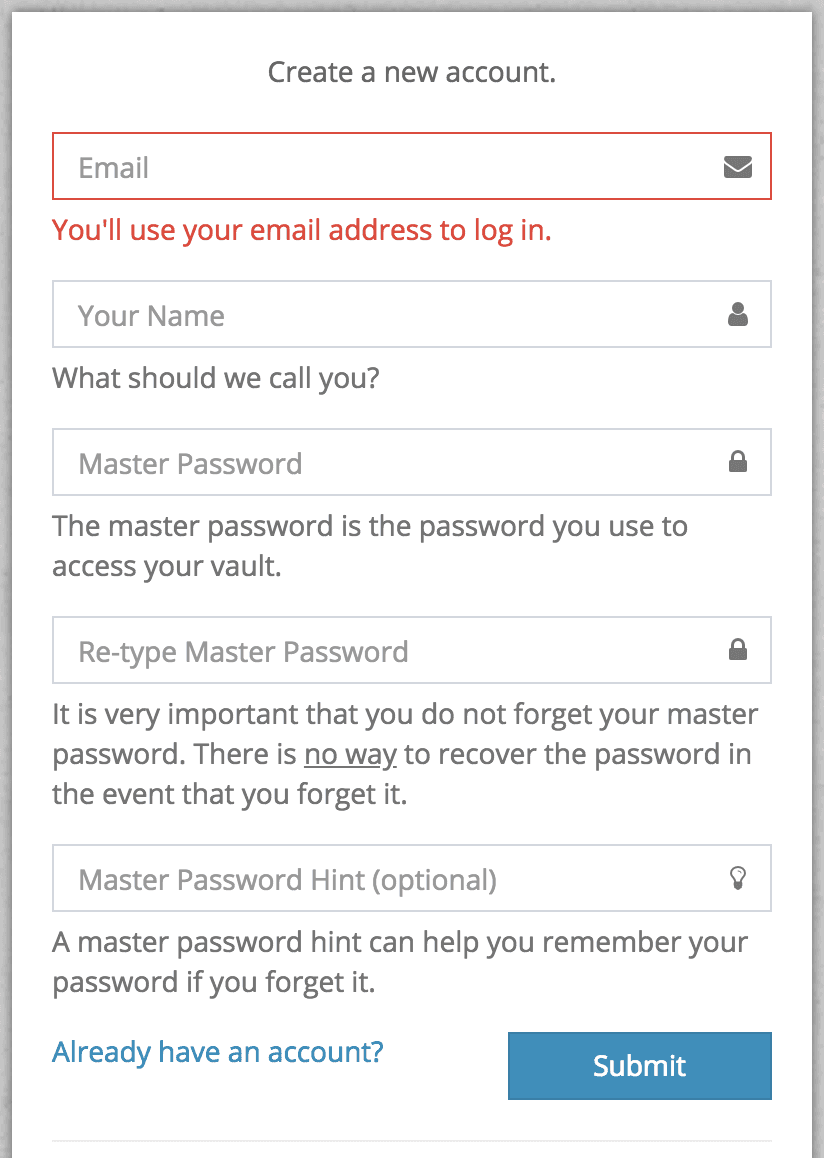The image size is (824, 1158).
Task: Click the person icon beside Your Name
Action: click(x=738, y=314)
